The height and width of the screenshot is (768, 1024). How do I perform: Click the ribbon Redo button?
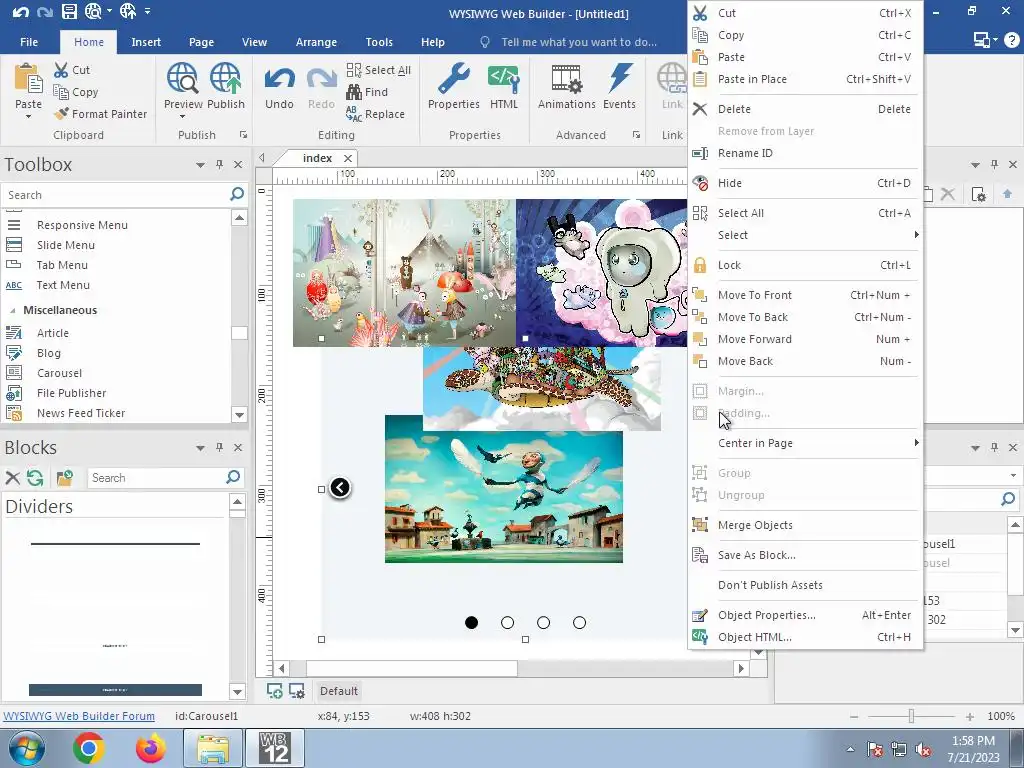(321, 87)
